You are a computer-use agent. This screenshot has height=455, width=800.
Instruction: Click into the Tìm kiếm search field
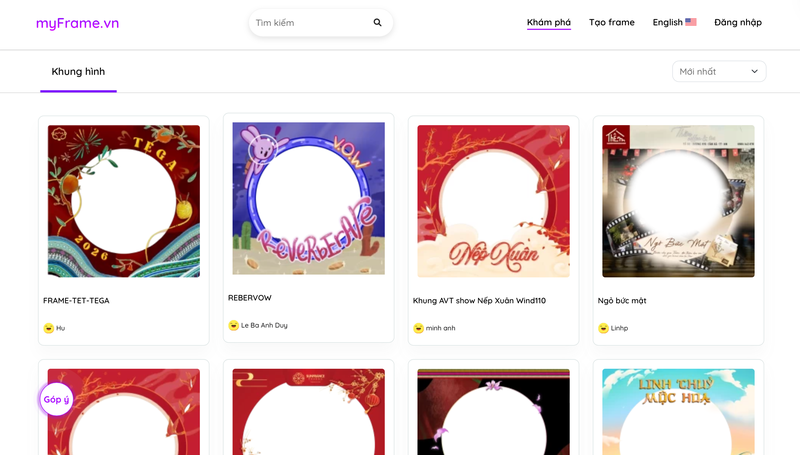pos(312,22)
